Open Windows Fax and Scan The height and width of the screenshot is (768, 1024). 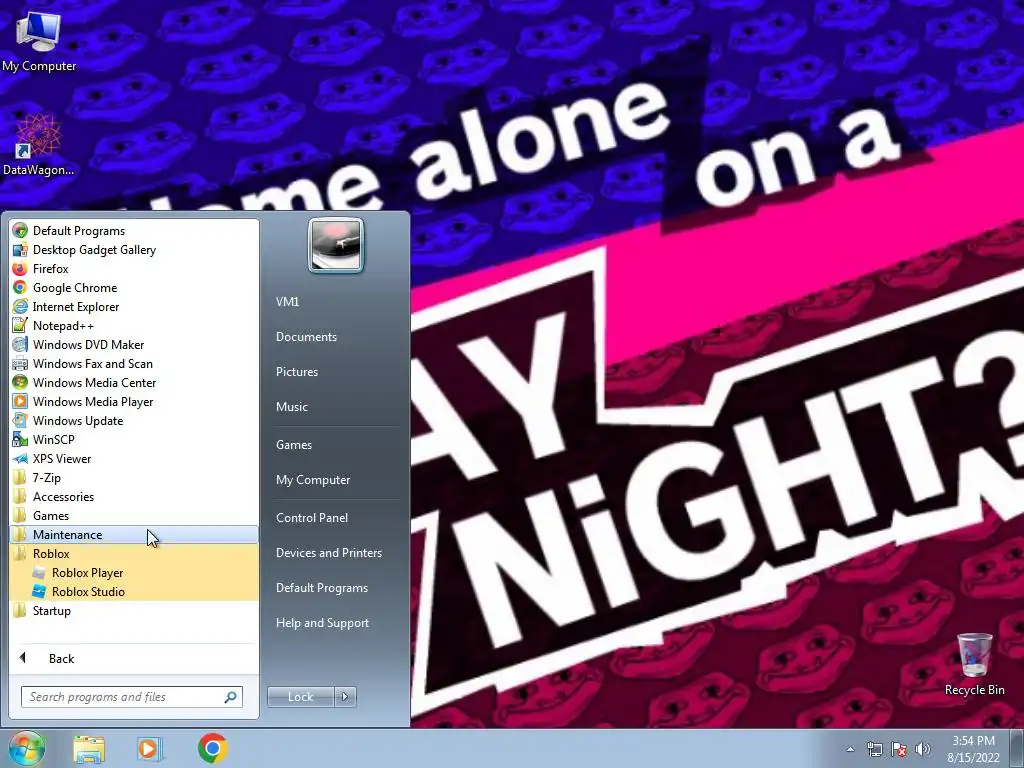click(x=134, y=363)
